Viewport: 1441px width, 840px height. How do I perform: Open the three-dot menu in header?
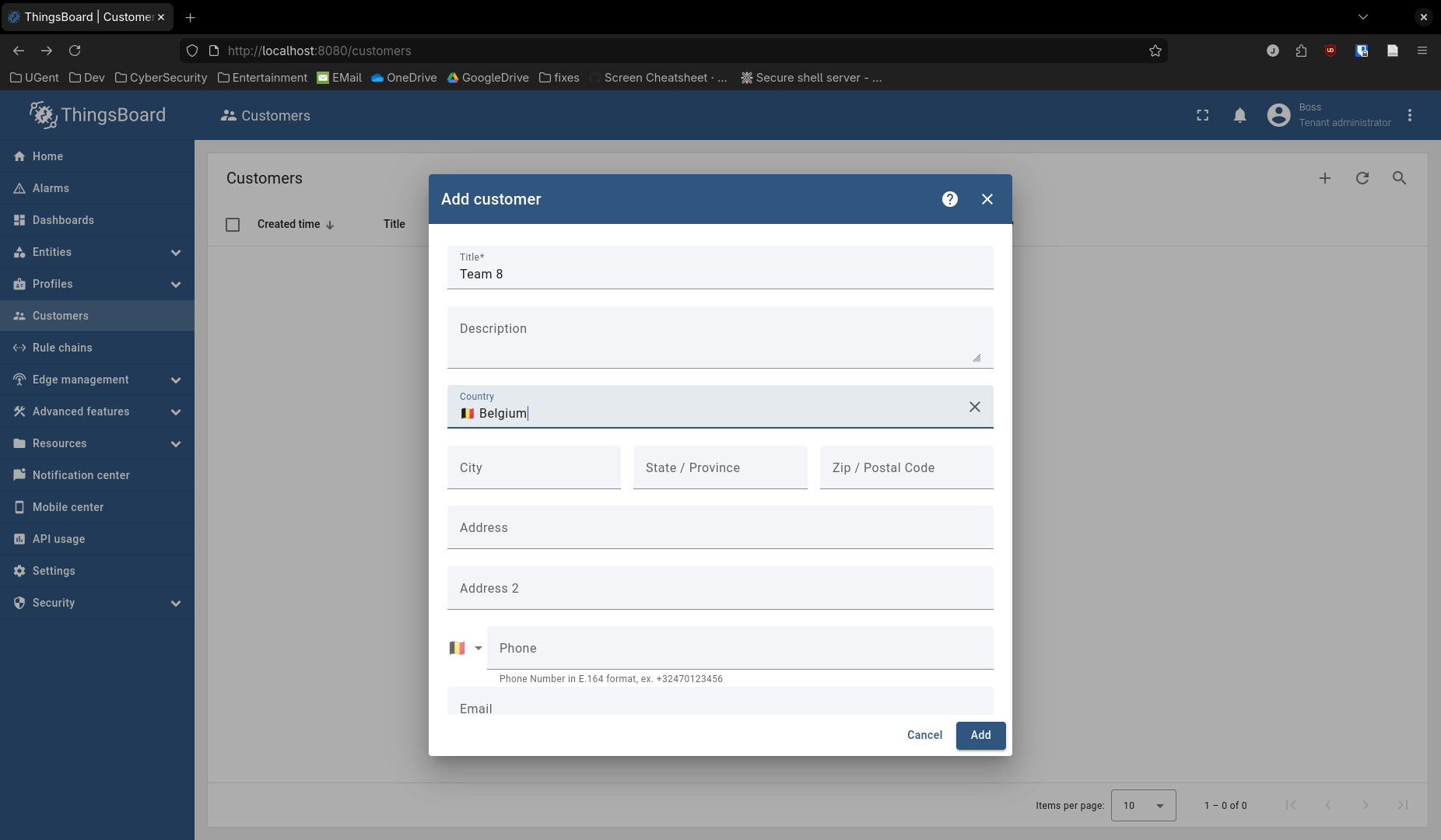(x=1409, y=116)
